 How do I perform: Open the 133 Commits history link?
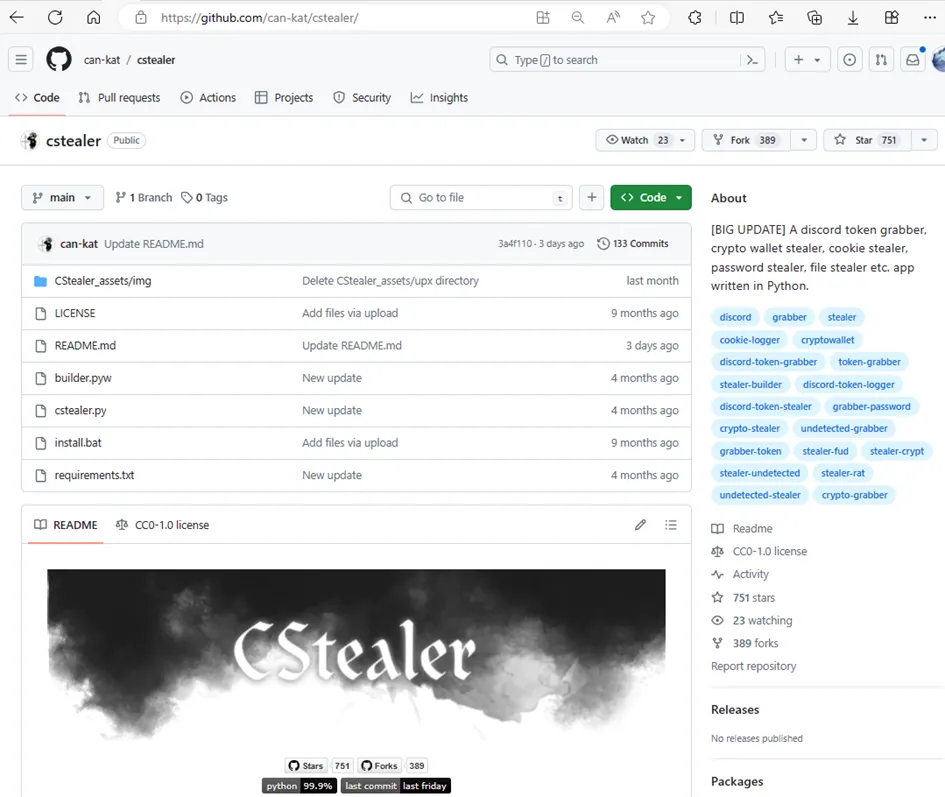(633, 244)
